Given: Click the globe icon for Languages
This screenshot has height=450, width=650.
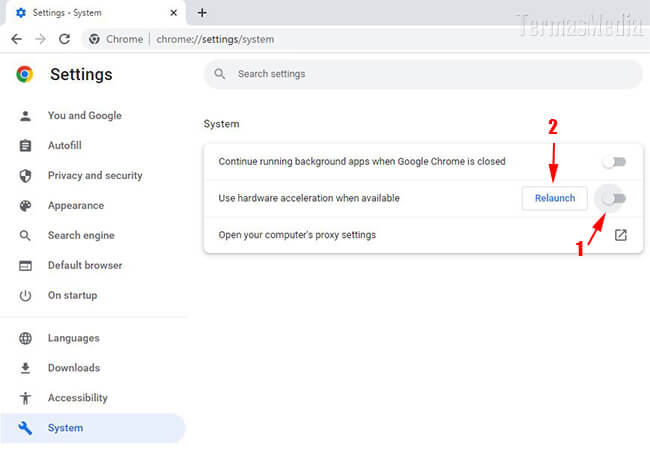Looking at the screenshot, I should pyautogui.click(x=25, y=338).
